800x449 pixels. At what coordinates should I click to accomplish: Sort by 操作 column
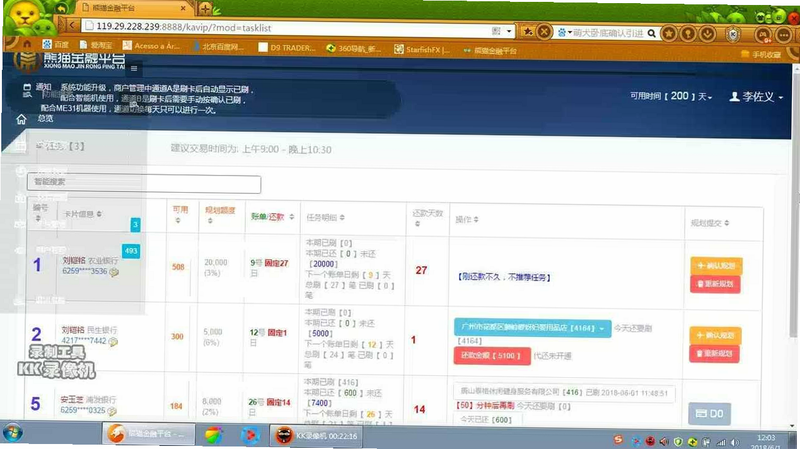coord(467,219)
